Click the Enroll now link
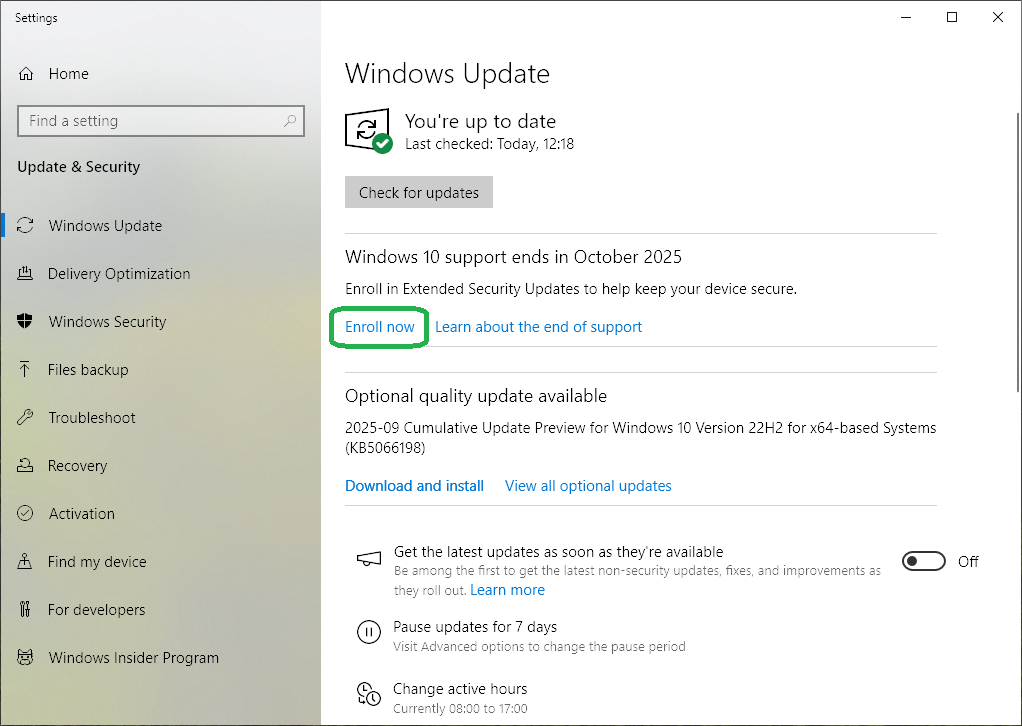This screenshot has width=1022, height=726. tap(380, 327)
